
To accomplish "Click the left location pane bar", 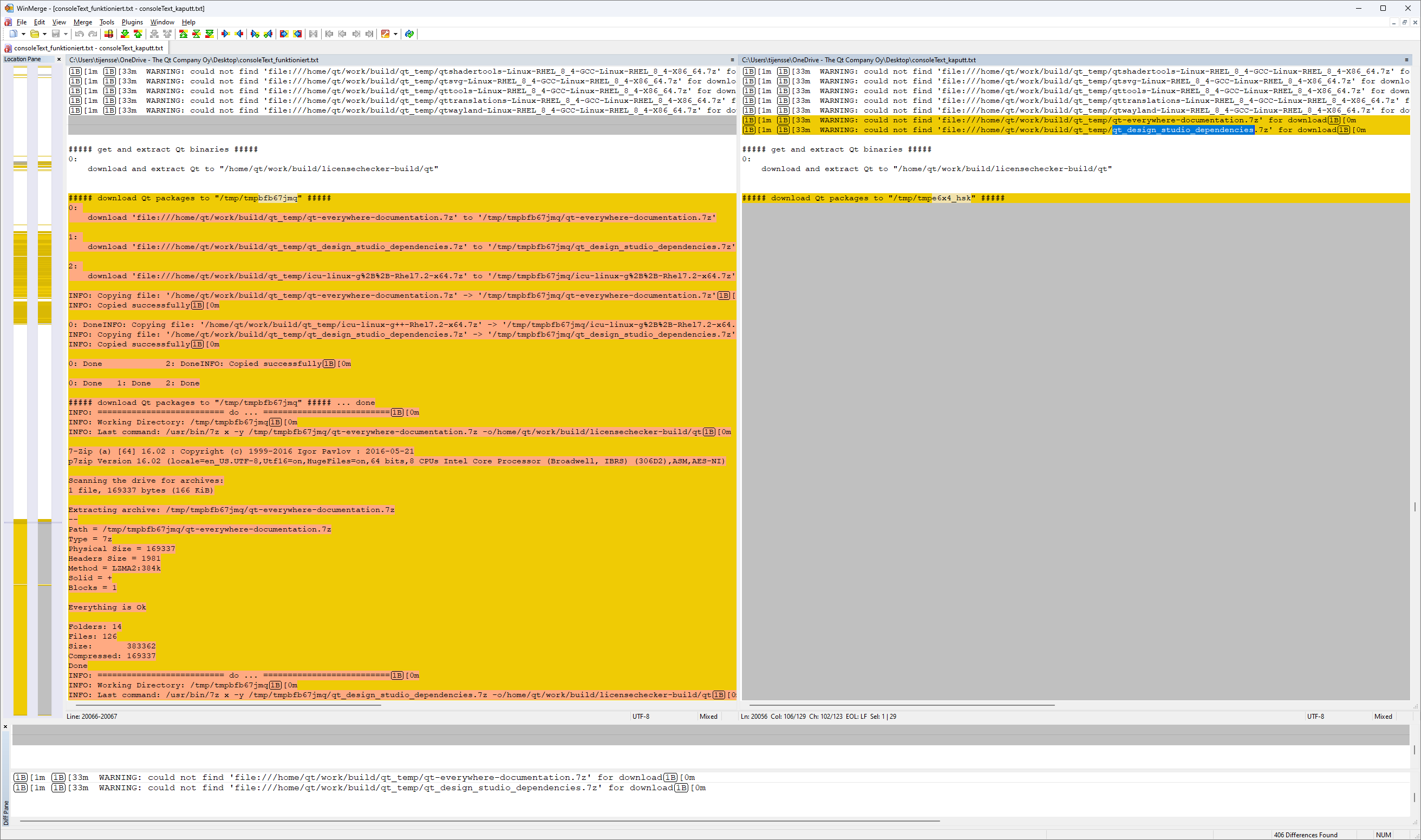I will coord(21,391).
